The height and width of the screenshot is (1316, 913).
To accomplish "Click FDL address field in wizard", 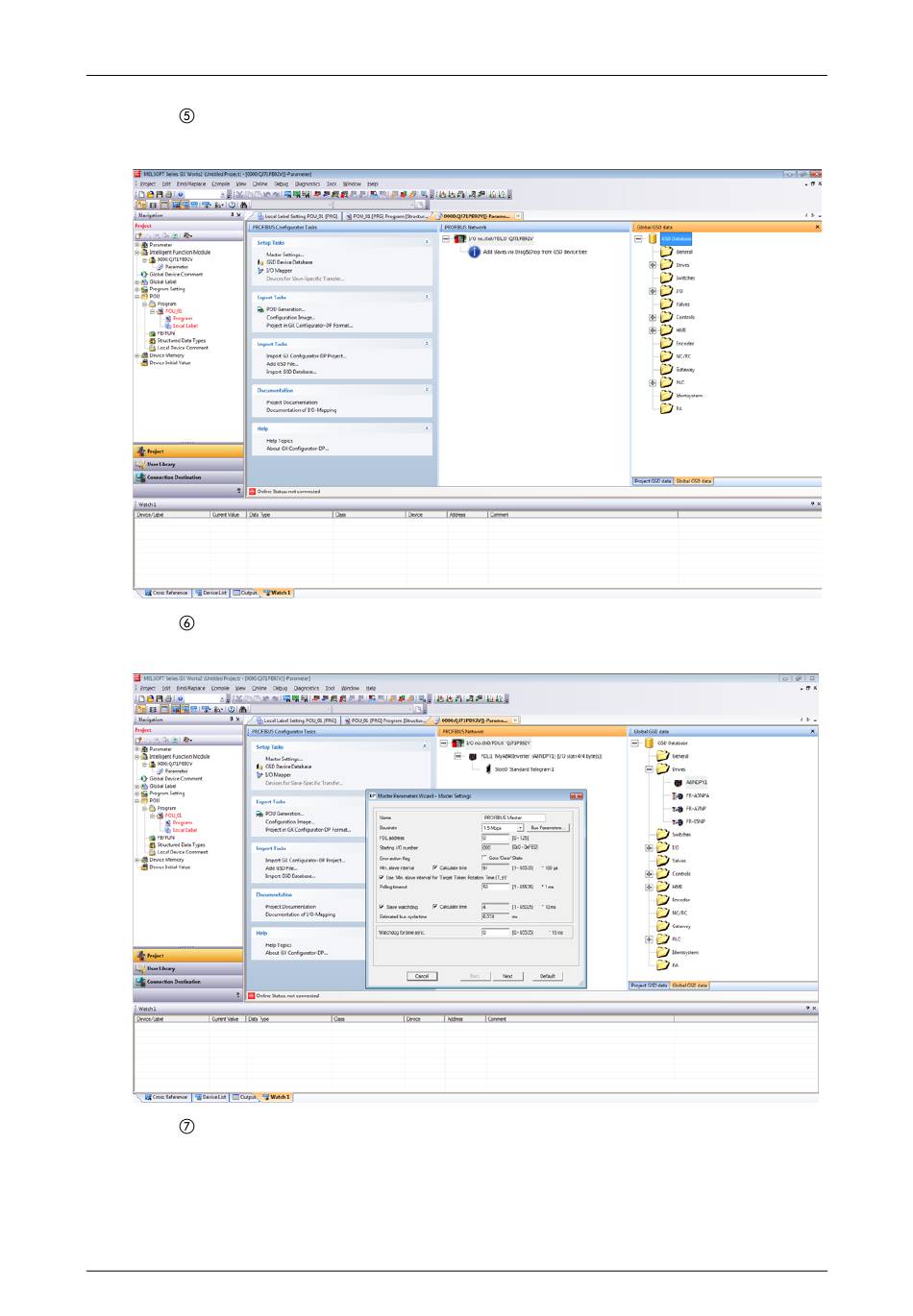I will 495,838.
